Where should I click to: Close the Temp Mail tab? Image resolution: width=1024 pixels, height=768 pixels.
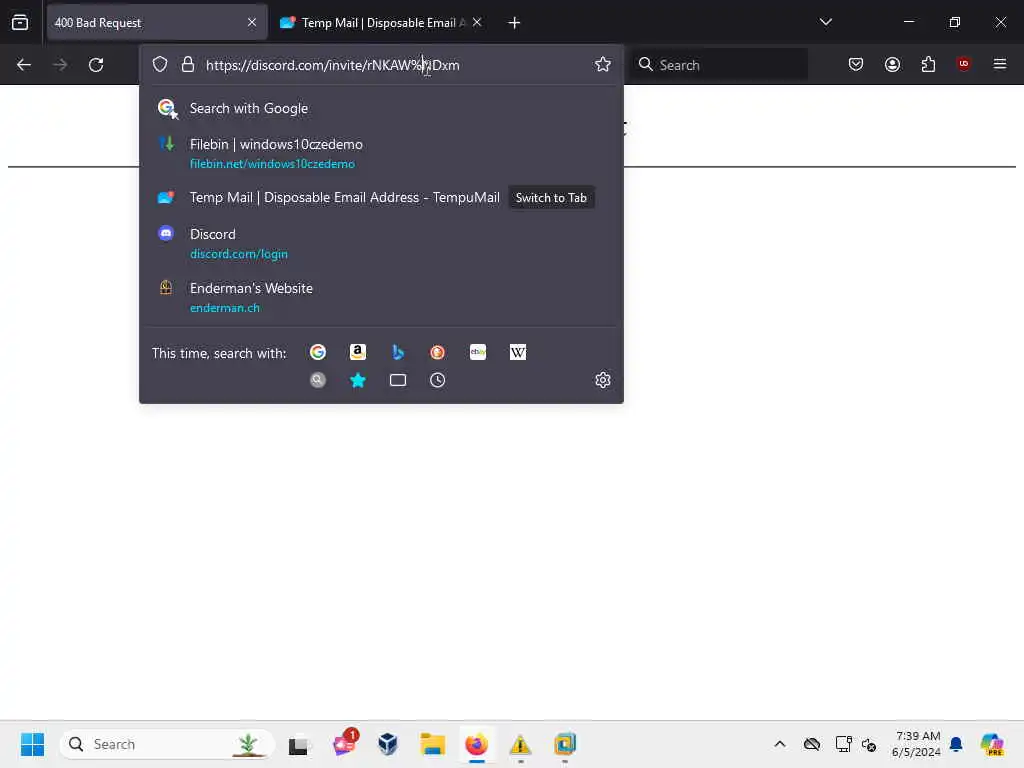pos(477,23)
